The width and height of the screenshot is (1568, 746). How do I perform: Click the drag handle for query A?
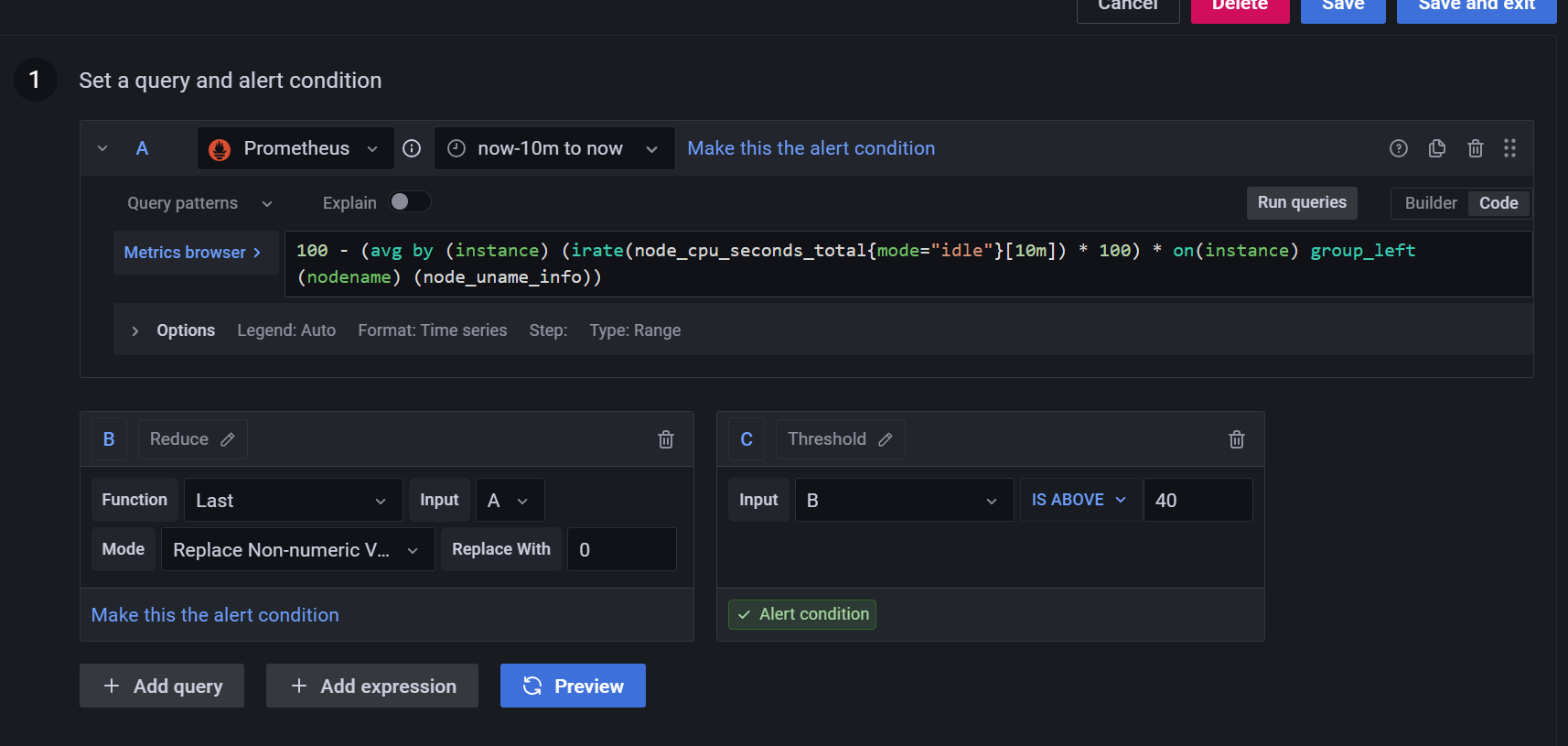(1509, 148)
